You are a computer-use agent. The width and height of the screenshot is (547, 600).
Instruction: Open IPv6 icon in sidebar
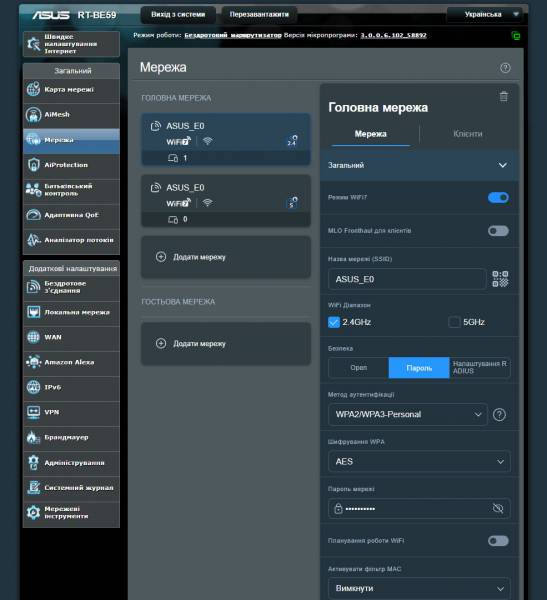tap(33, 387)
